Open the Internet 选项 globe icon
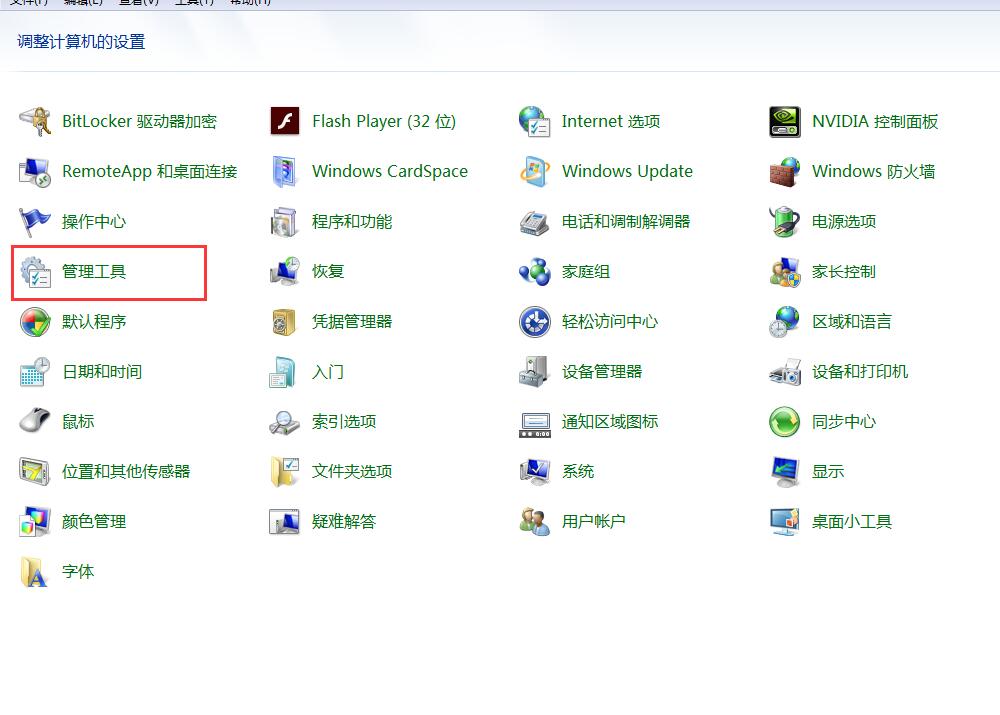This screenshot has height=715, width=1000. click(534, 121)
